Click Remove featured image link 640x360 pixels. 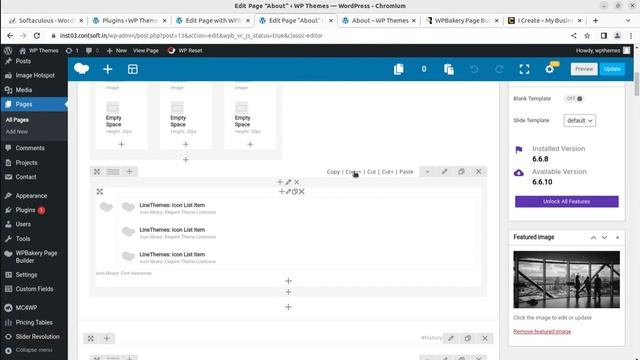point(542,331)
